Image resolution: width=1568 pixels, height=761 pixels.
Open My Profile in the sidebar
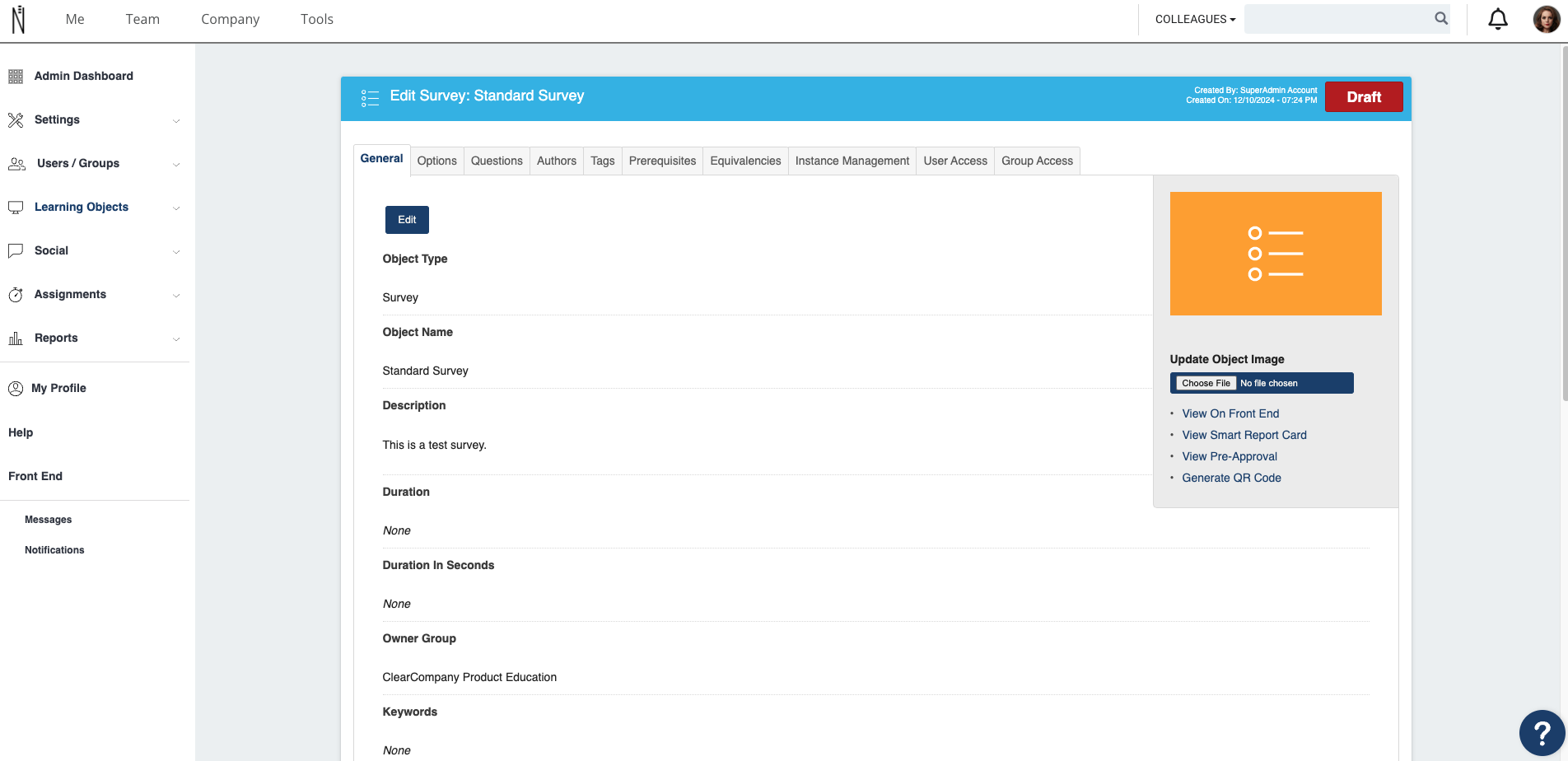(x=58, y=388)
